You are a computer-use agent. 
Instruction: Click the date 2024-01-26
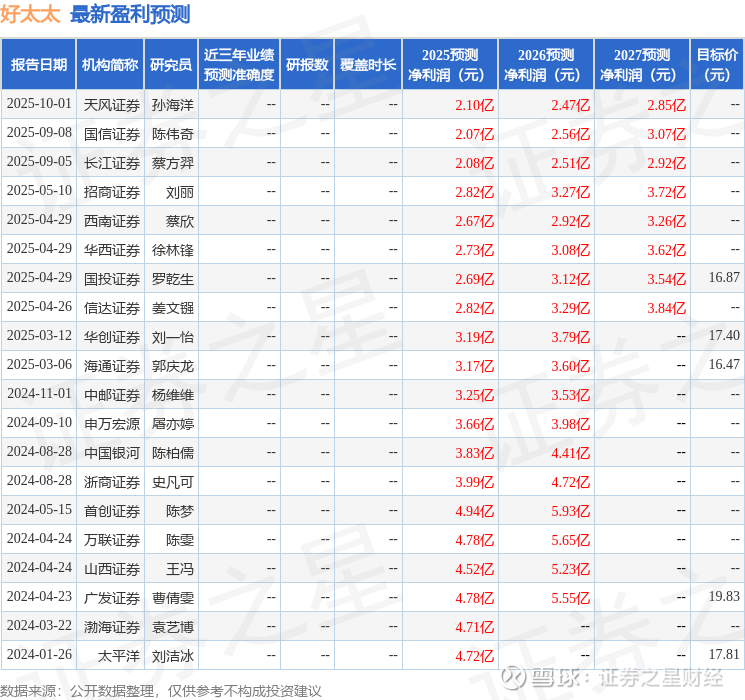(x=39, y=655)
